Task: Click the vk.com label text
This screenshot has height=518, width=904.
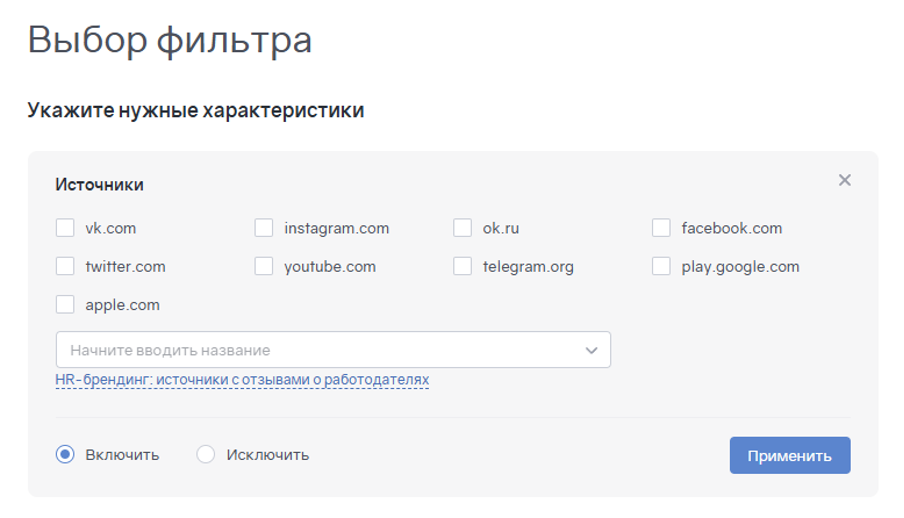Action: pyautogui.click(x=110, y=228)
